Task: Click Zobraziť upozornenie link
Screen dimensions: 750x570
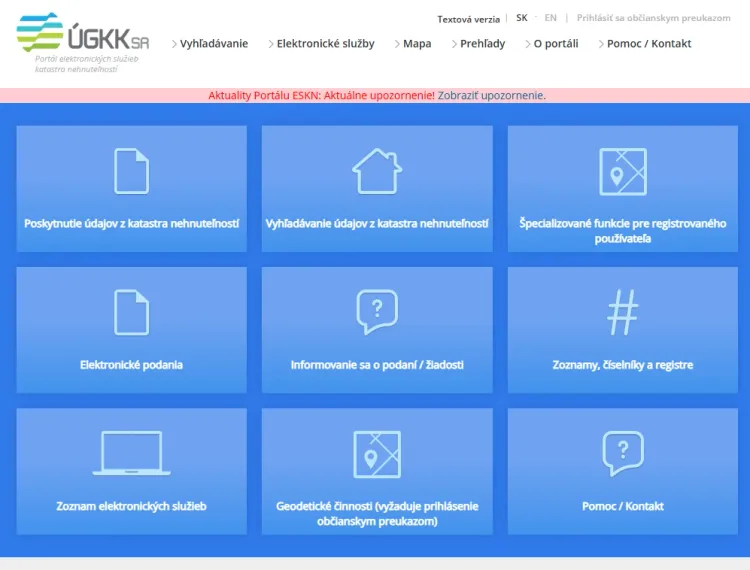Action: [491, 95]
